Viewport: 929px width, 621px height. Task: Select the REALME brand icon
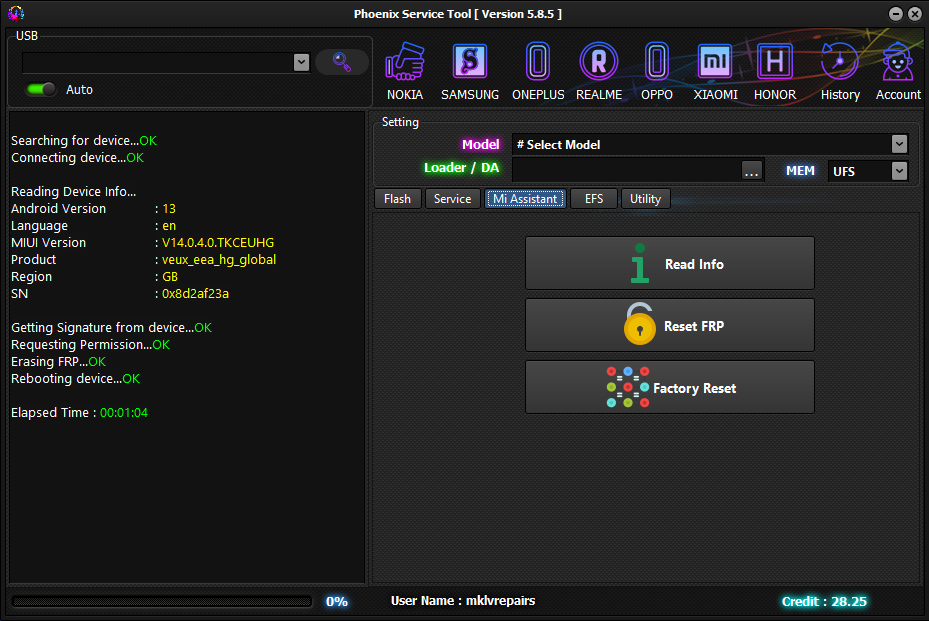tap(599, 71)
